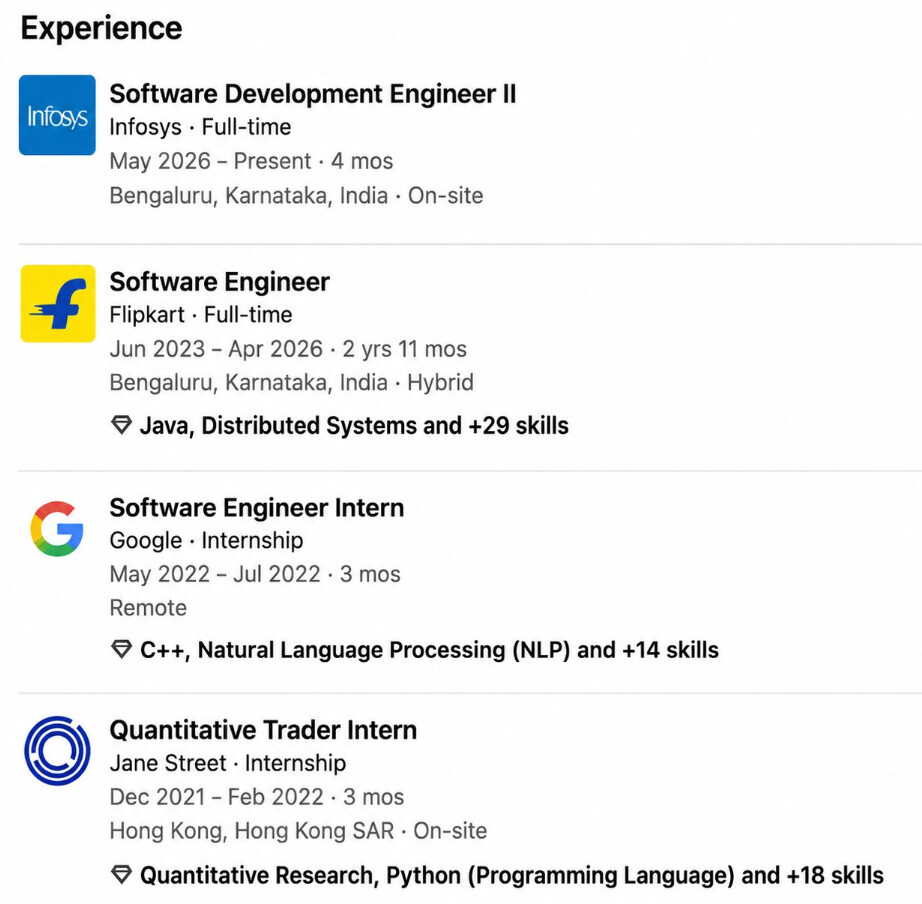Expand Quantitative Research, Python and +18 skills
Image resolution: width=922 pixels, height=904 pixels.
(512, 875)
